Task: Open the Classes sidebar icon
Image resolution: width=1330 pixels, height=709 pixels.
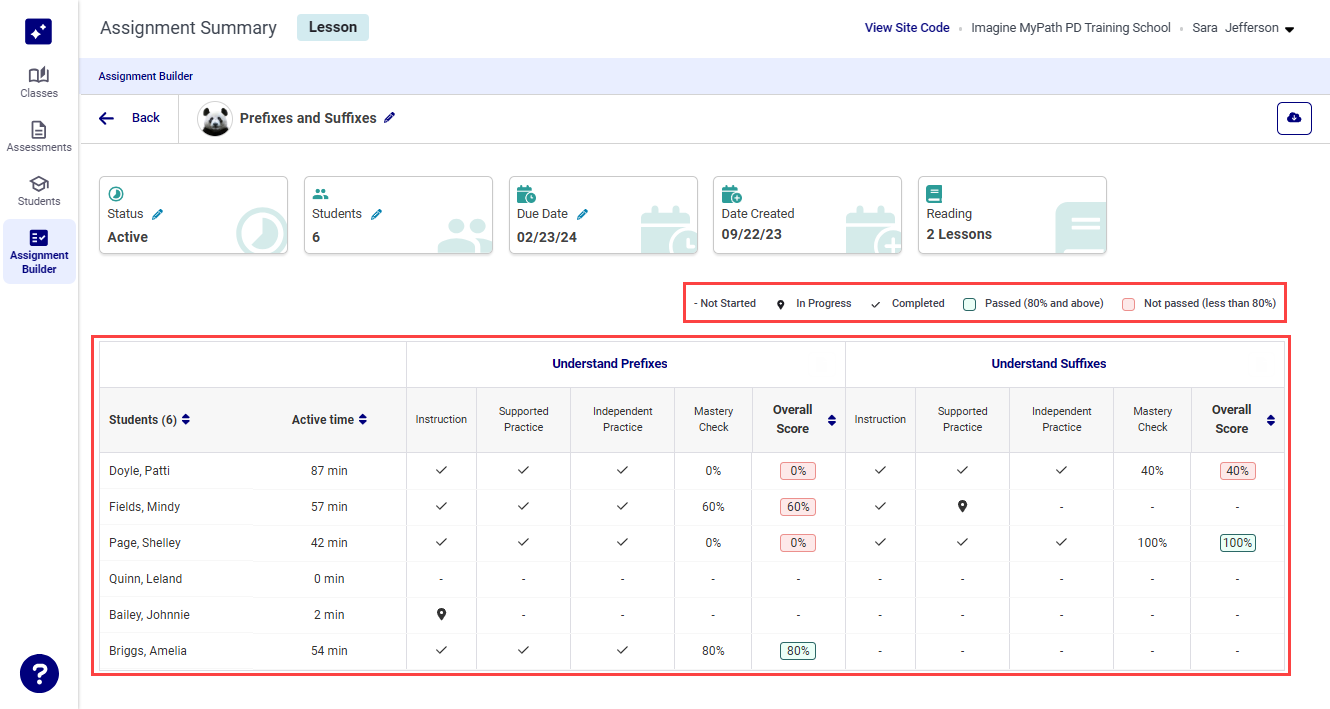Action: coord(39,82)
